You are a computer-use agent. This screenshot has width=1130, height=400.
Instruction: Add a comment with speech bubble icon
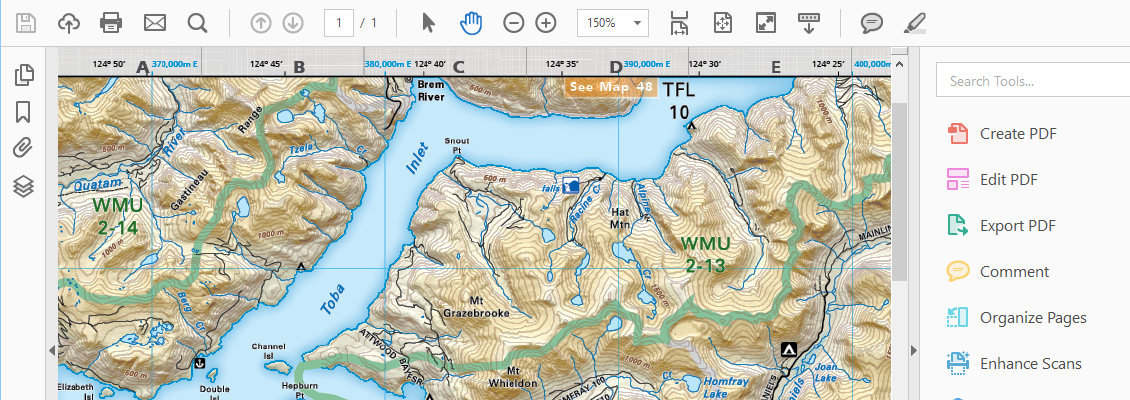(x=871, y=22)
